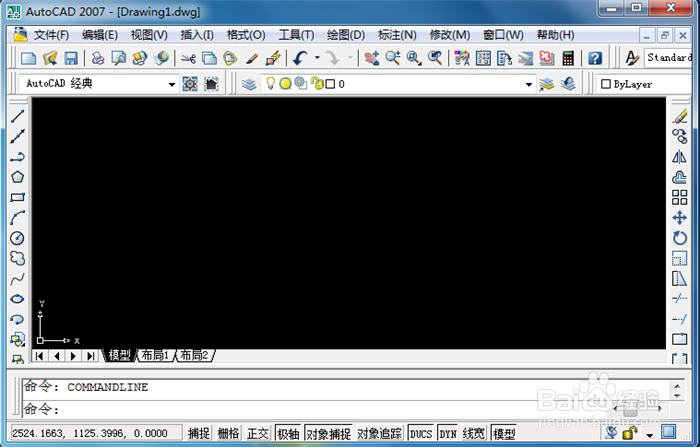
Task: Select the Insert Block tool
Action: [x=17, y=340]
